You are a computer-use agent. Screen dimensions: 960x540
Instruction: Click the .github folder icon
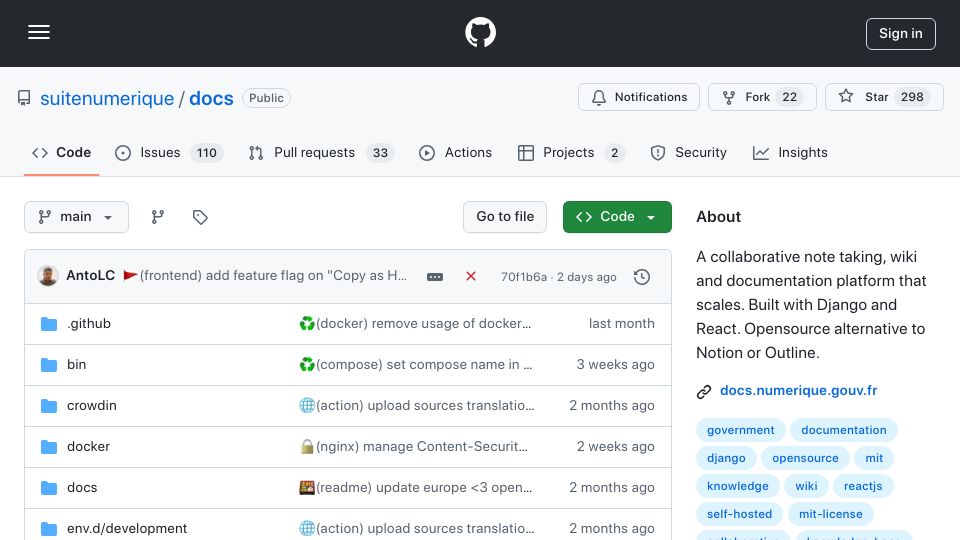49,324
